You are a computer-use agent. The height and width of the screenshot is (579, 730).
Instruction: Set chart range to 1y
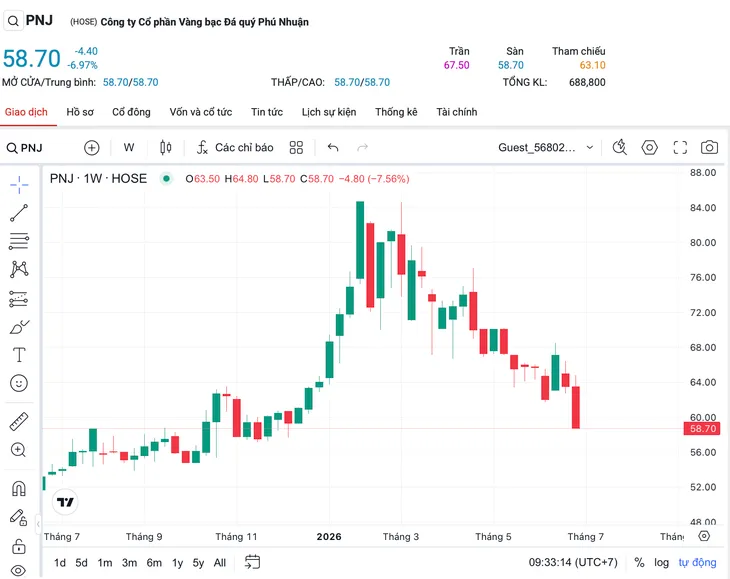coord(177,563)
